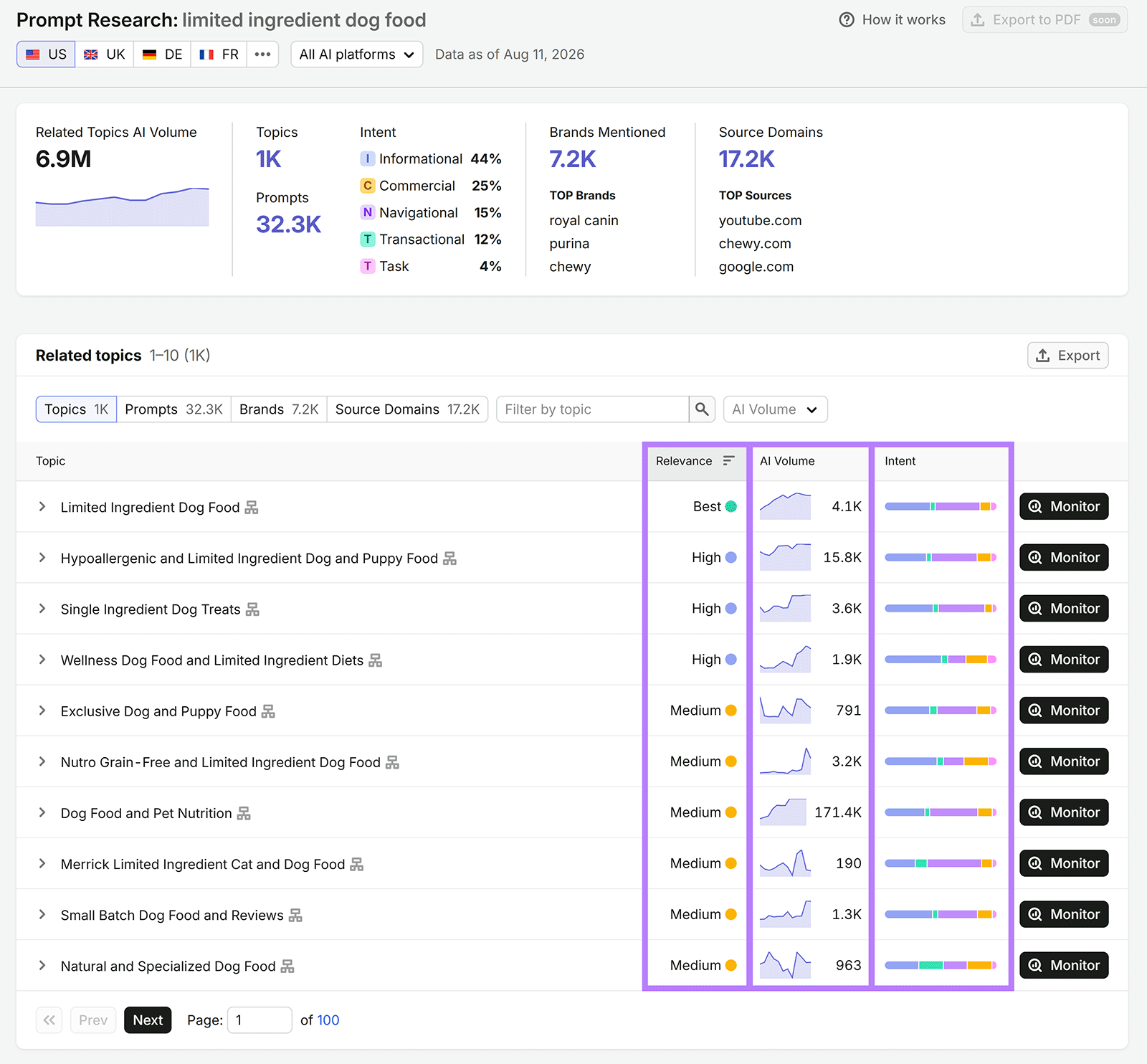This screenshot has height=1064, width=1147.
Task: Switch to the Brands 7.2K tab
Action: (279, 409)
